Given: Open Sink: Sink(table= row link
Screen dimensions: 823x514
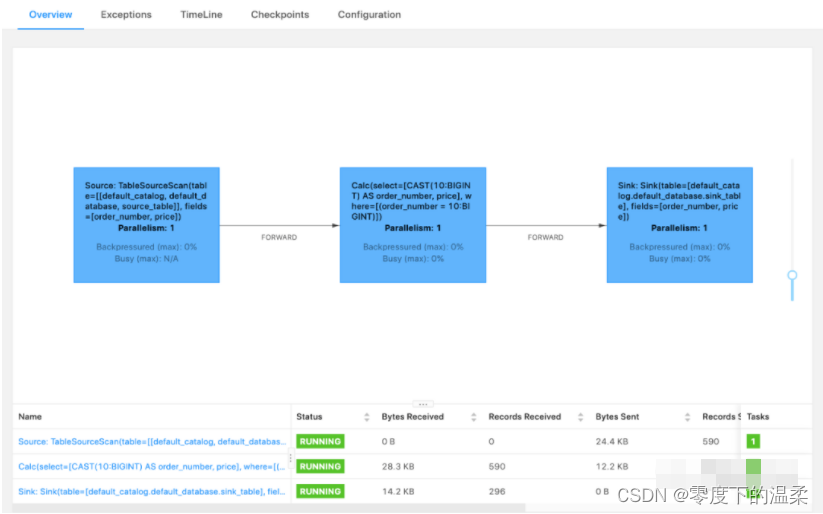Looking at the screenshot, I should (x=152, y=491).
